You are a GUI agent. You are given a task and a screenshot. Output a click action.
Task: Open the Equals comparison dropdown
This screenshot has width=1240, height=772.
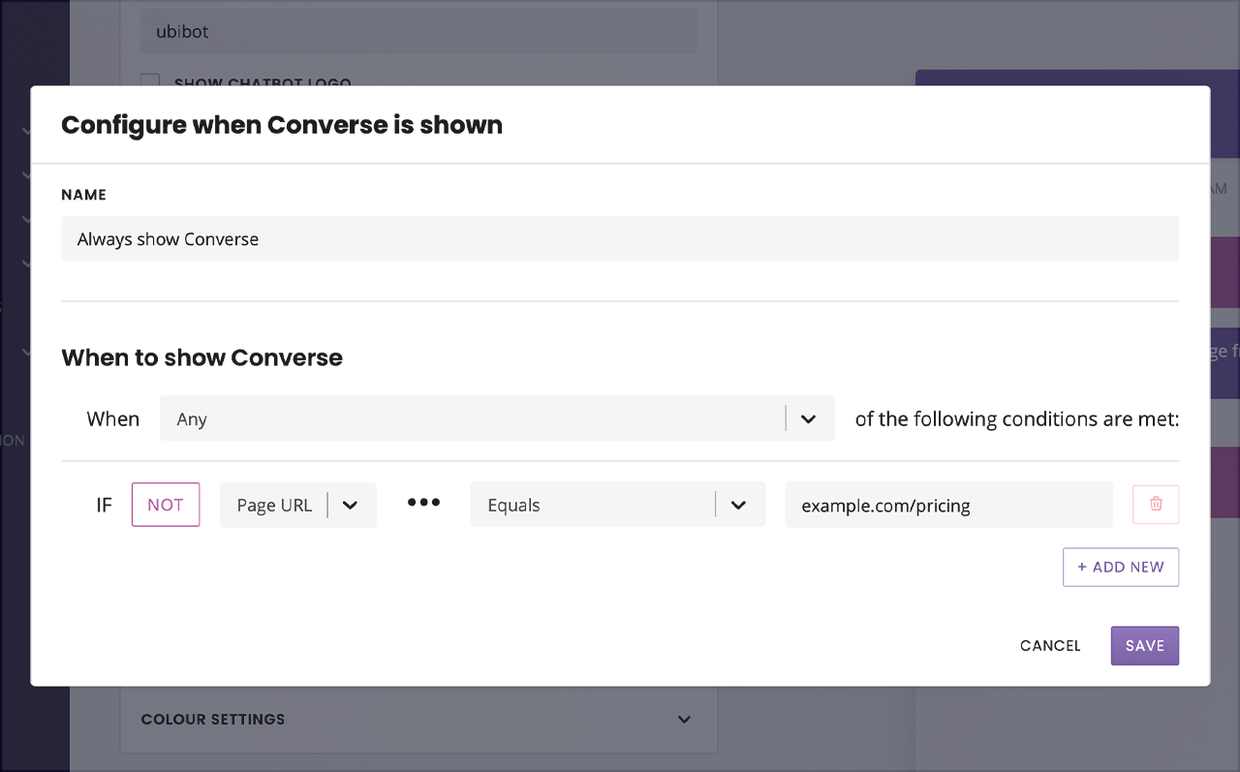(x=618, y=505)
